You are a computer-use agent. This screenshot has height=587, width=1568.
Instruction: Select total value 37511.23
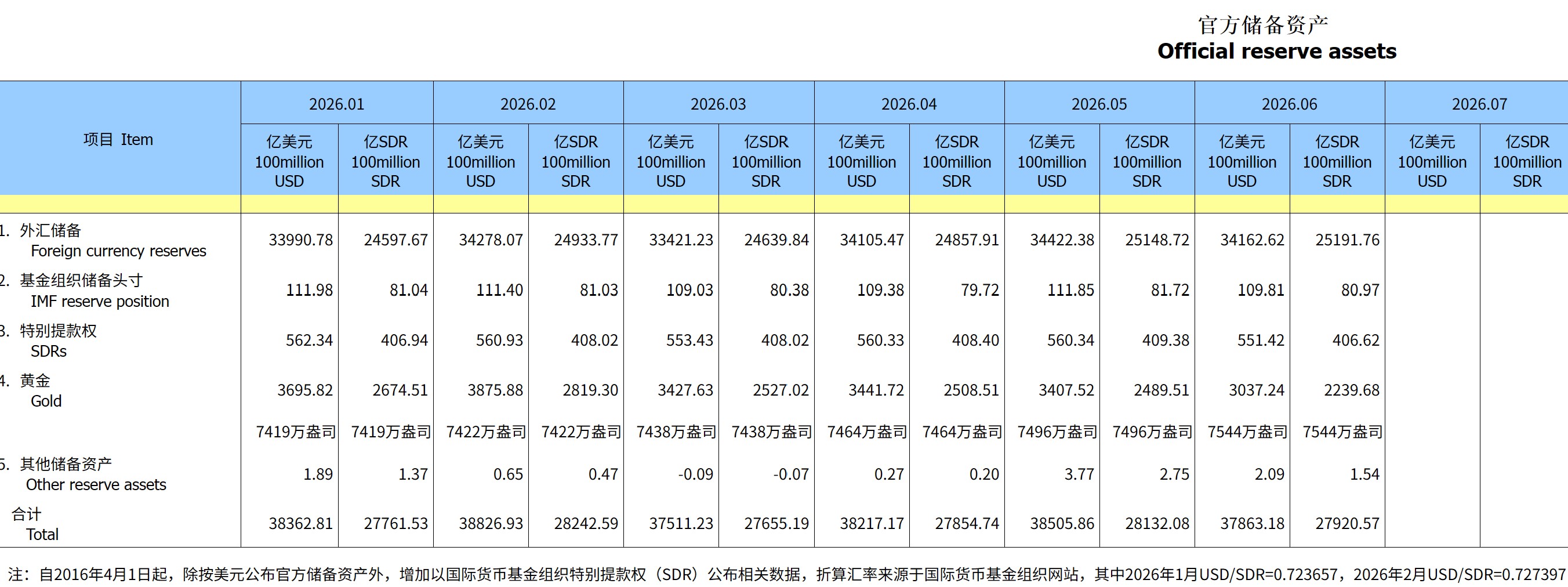(x=681, y=524)
